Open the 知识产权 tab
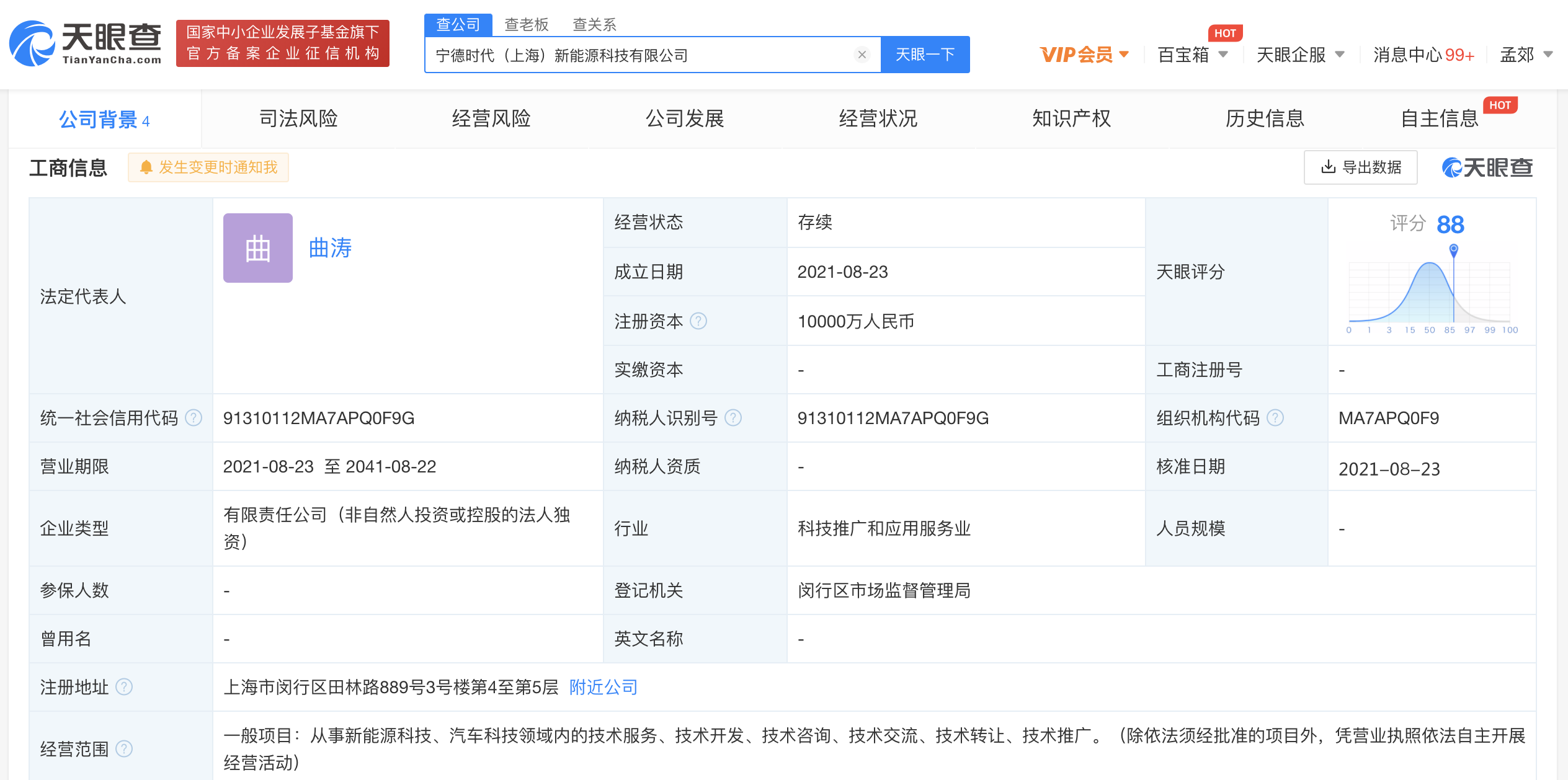Screen dimensions: 1568x780 1072,118
